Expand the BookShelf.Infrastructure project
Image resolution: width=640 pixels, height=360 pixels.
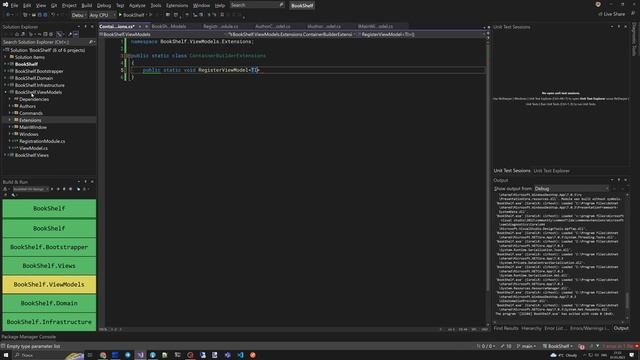[x=6, y=85]
